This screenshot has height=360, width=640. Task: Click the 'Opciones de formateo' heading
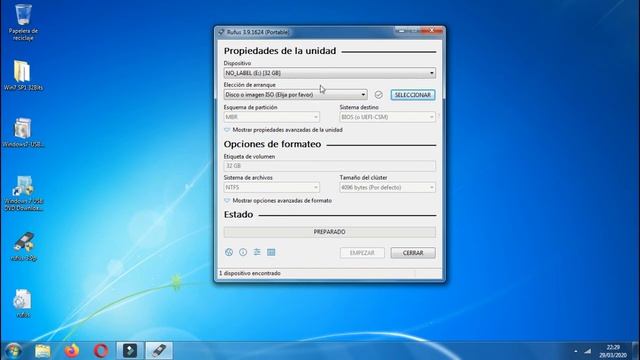click(x=272, y=144)
